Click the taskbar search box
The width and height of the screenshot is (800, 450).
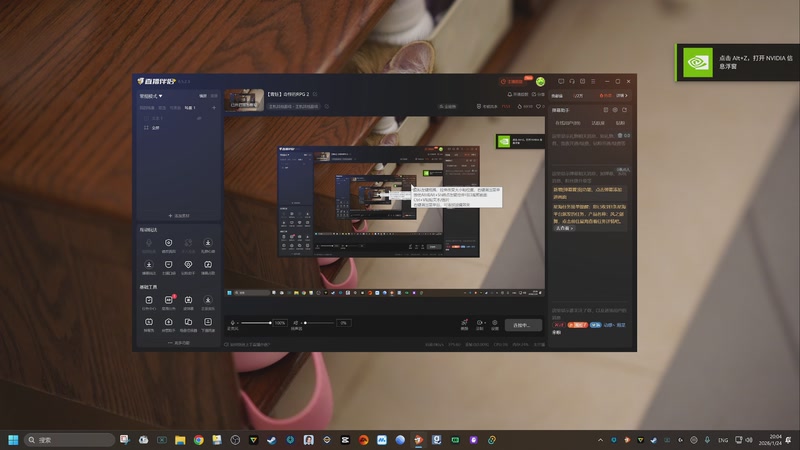tap(69, 440)
